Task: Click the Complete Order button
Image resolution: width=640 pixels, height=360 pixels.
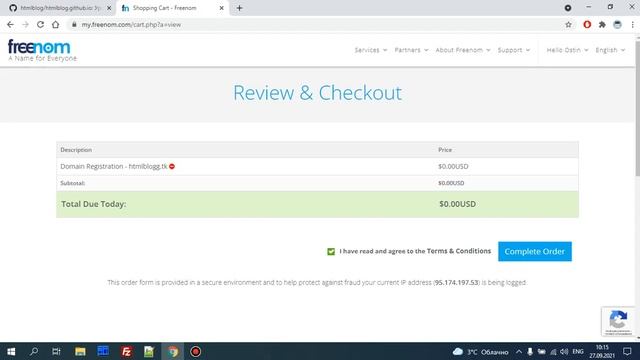Action: coord(535,251)
